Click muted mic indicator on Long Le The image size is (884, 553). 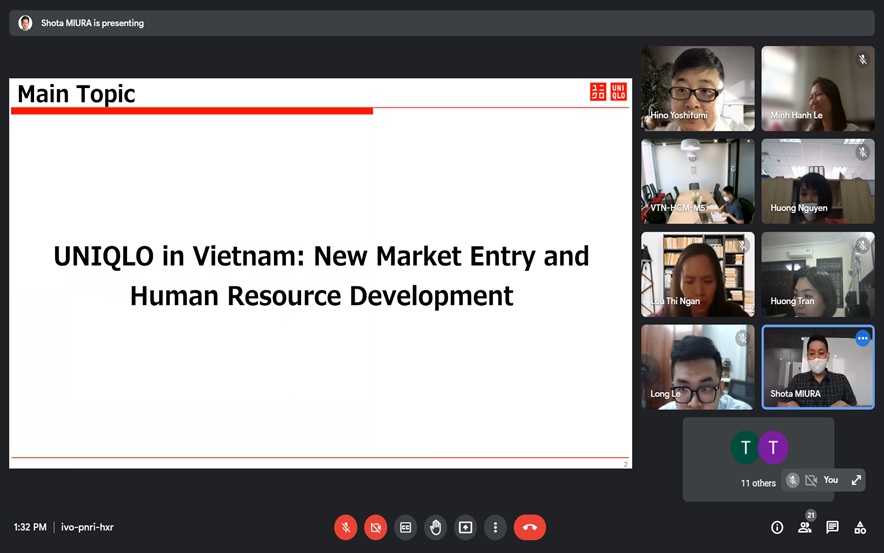[742, 338]
